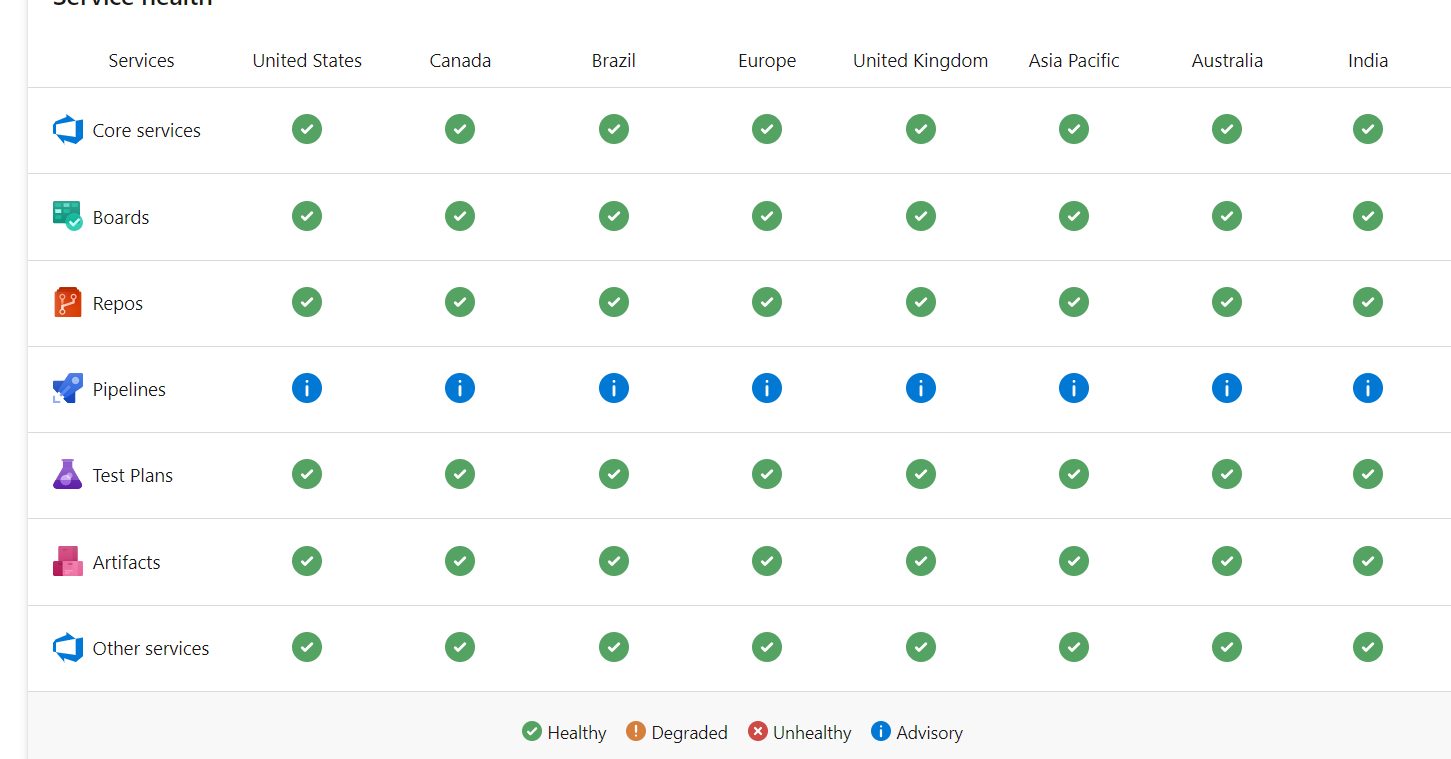
Task: Click Pipelines advisory icon under India
Action: tap(1367, 388)
